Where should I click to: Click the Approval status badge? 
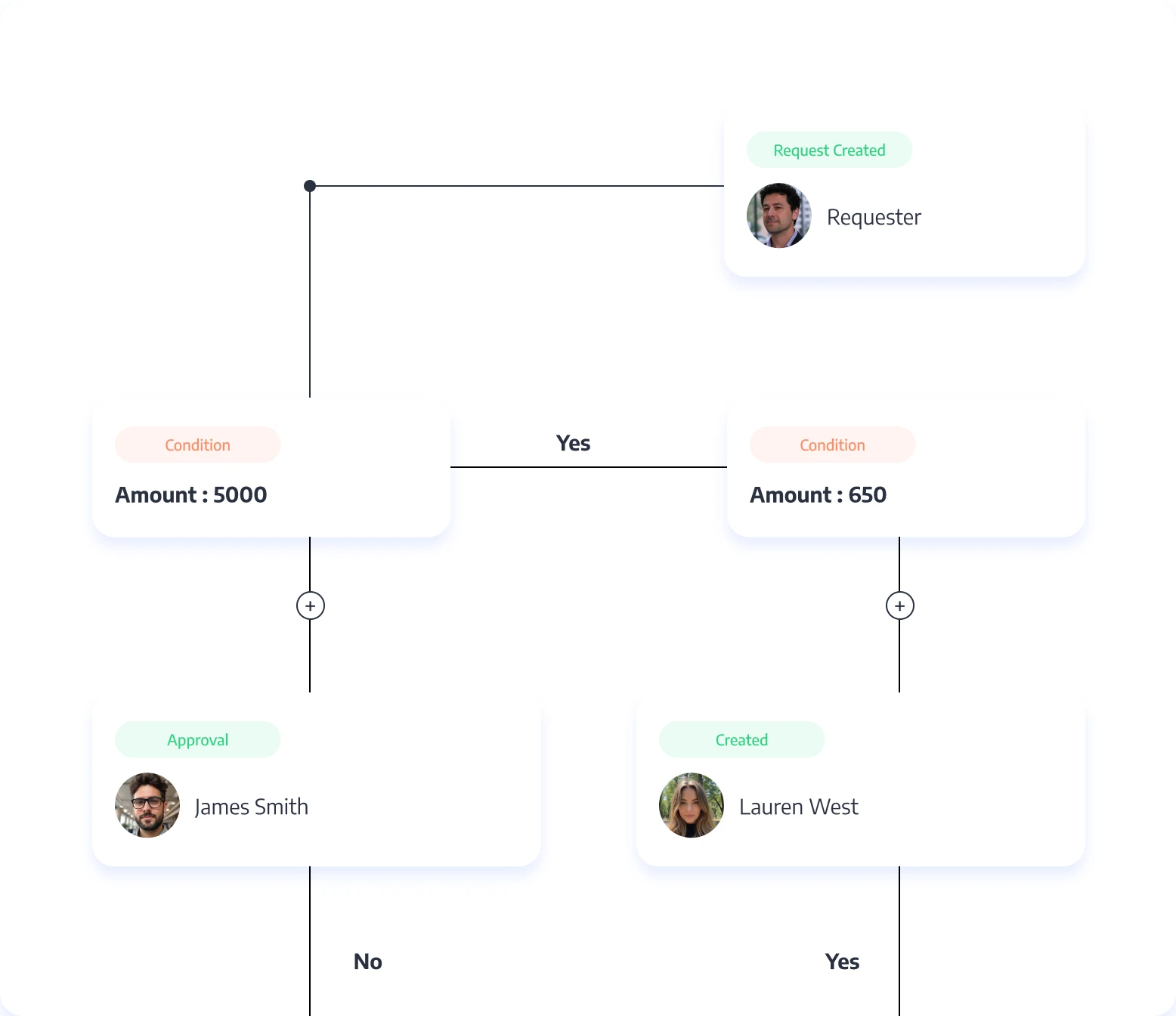coord(197,740)
